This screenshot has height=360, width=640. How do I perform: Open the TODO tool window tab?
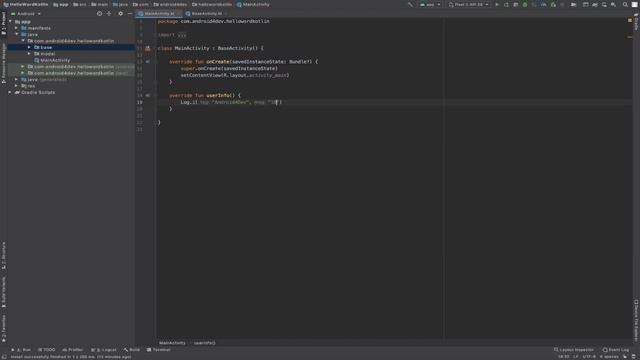pos(47,350)
